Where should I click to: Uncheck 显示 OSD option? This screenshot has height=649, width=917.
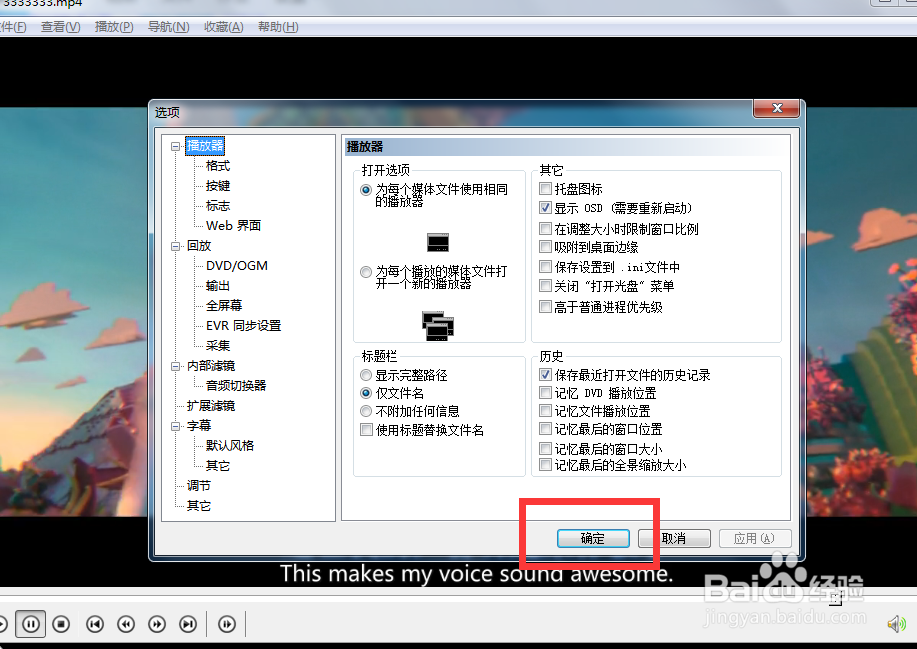click(x=545, y=208)
